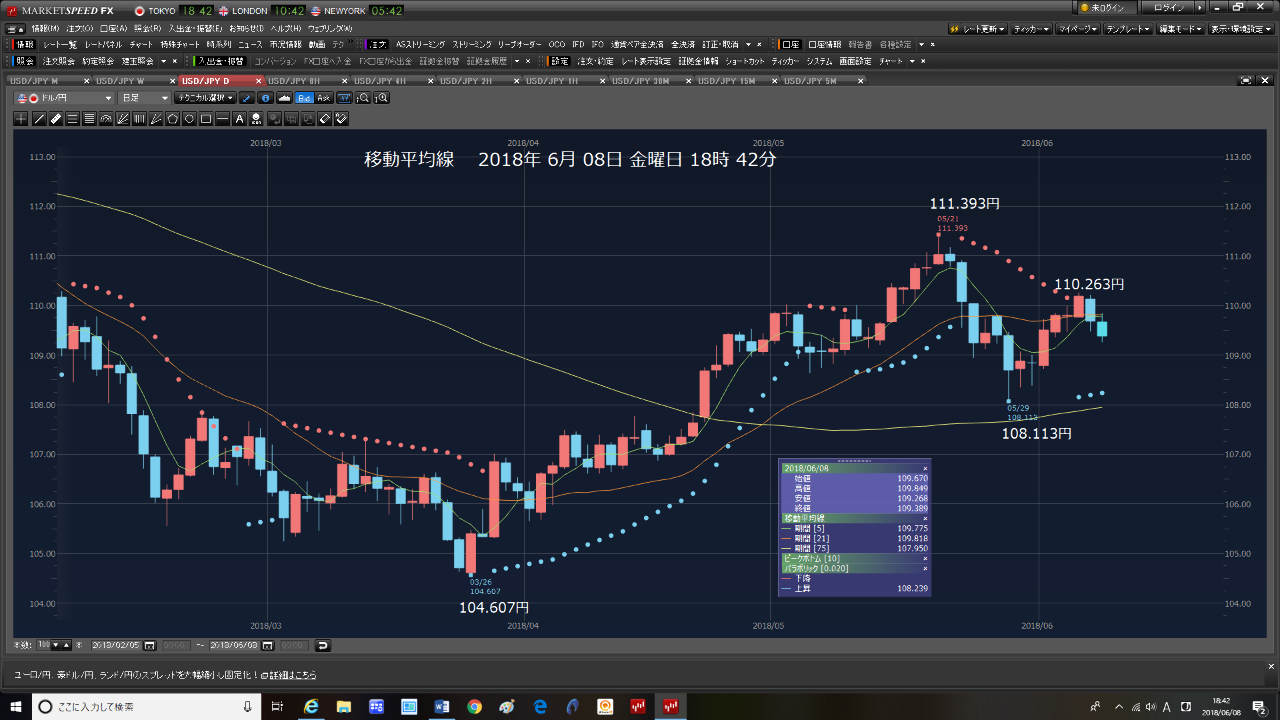Expand the テクニカル選択 dropdown
Screen dimensions: 1280x720
[x=204, y=98]
